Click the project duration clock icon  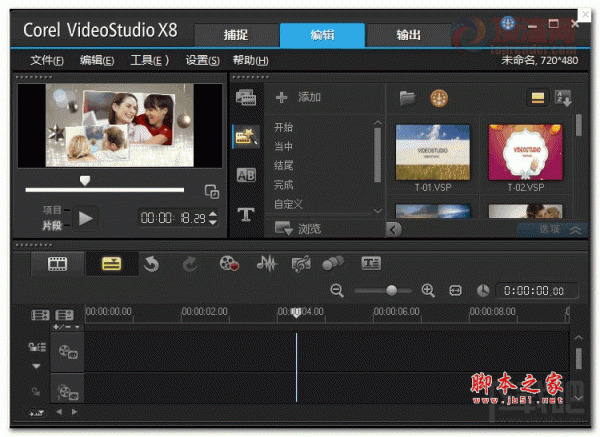483,291
